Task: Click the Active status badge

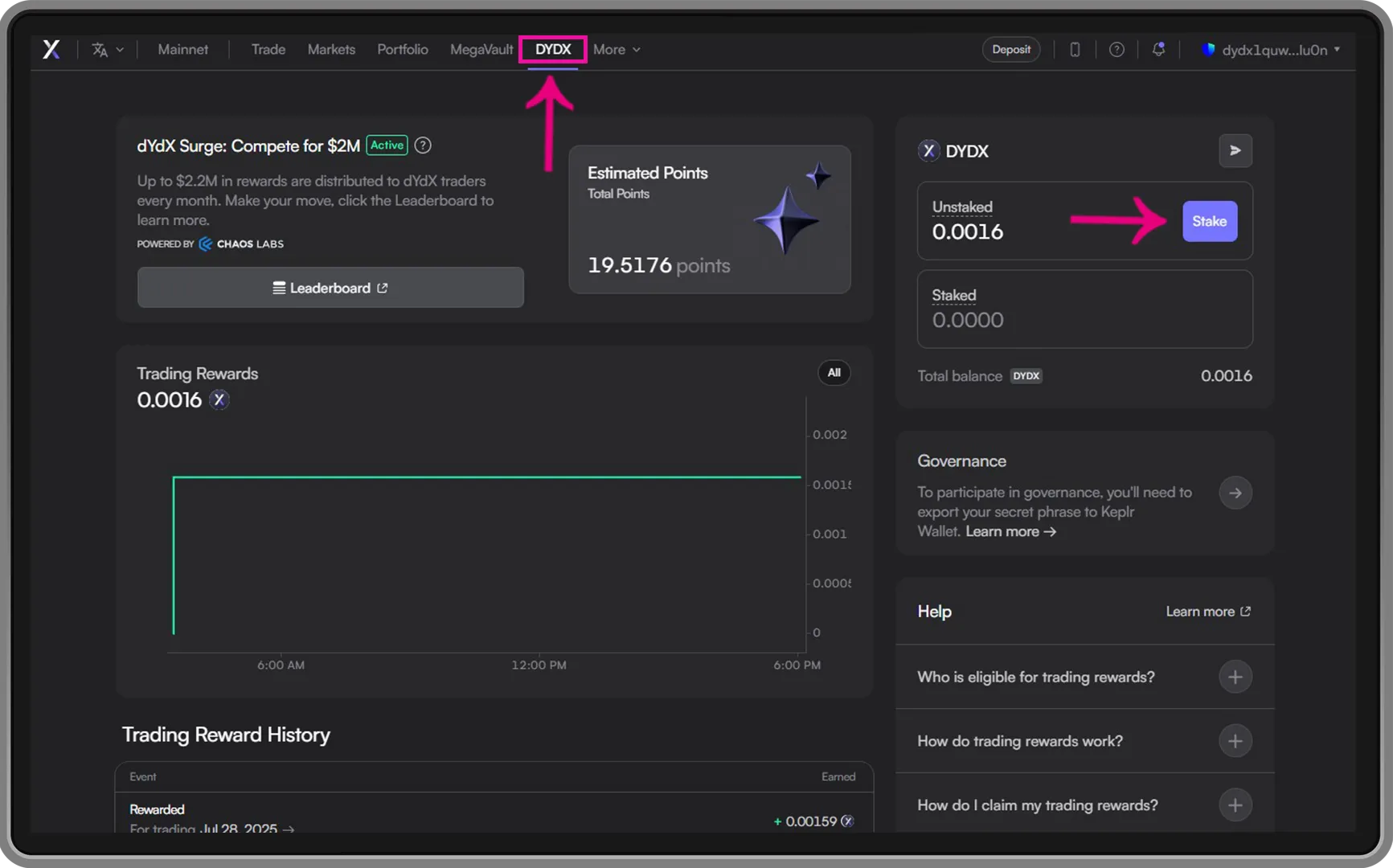Action: pyautogui.click(x=387, y=145)
